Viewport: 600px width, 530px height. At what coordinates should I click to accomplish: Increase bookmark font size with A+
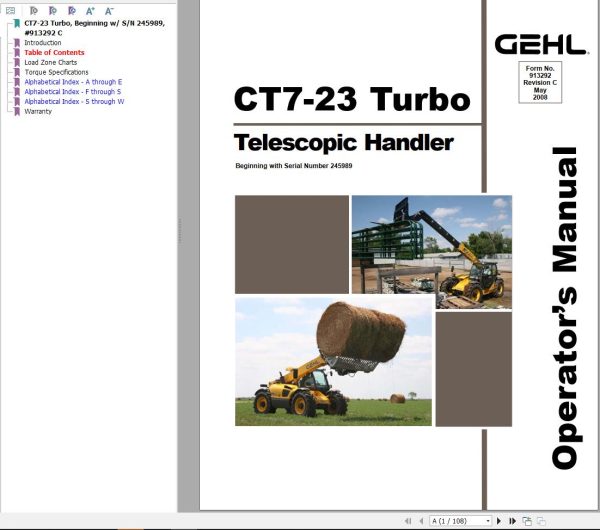point(90,11)
